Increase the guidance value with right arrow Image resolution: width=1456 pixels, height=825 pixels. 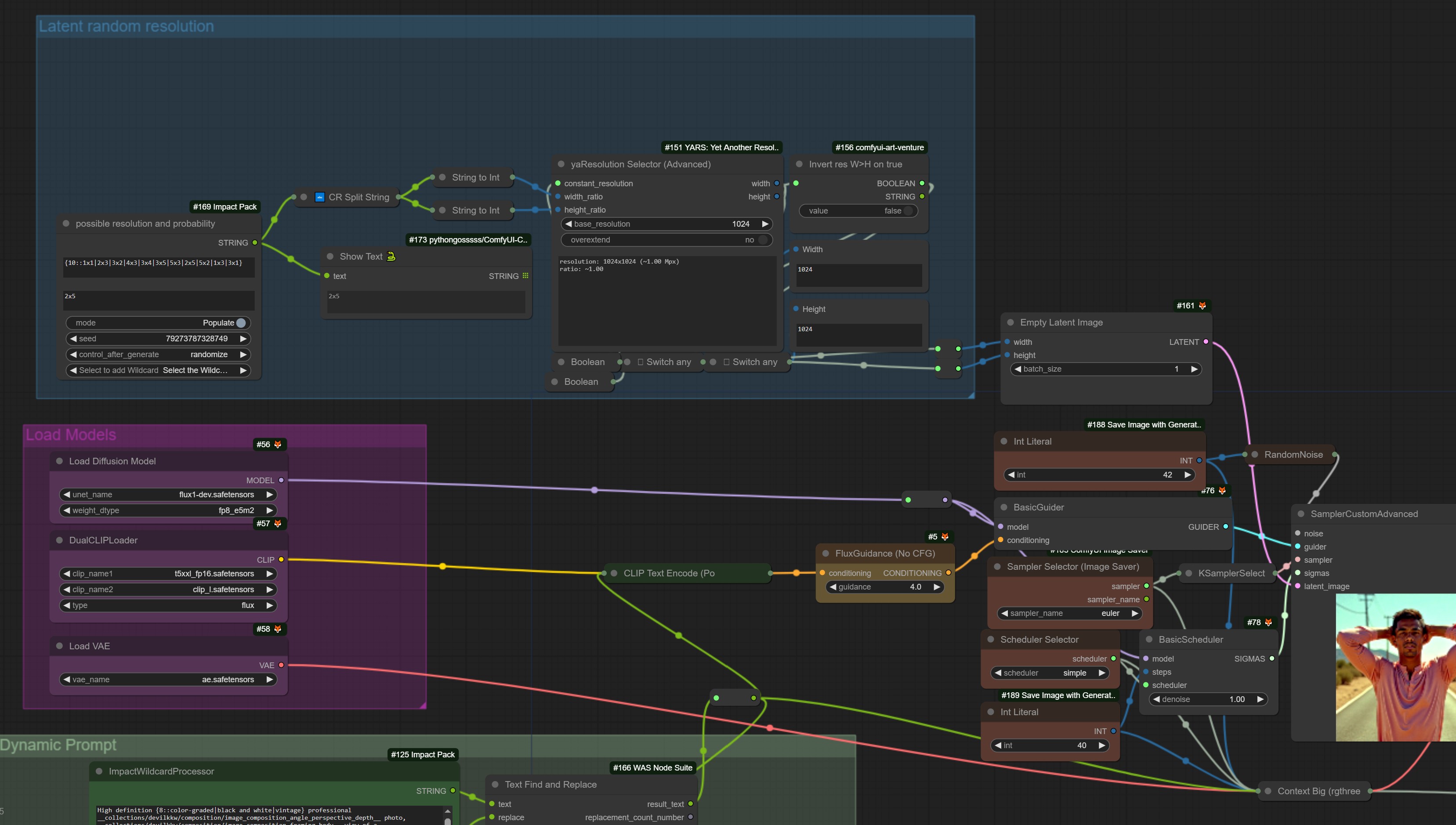[937, 587]
